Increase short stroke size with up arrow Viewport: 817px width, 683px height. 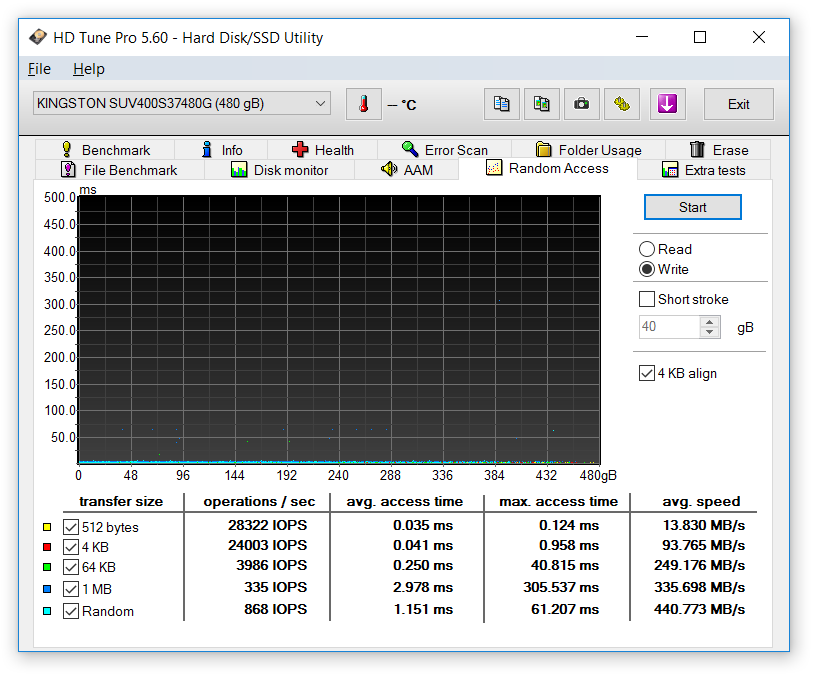coord(710,322)
